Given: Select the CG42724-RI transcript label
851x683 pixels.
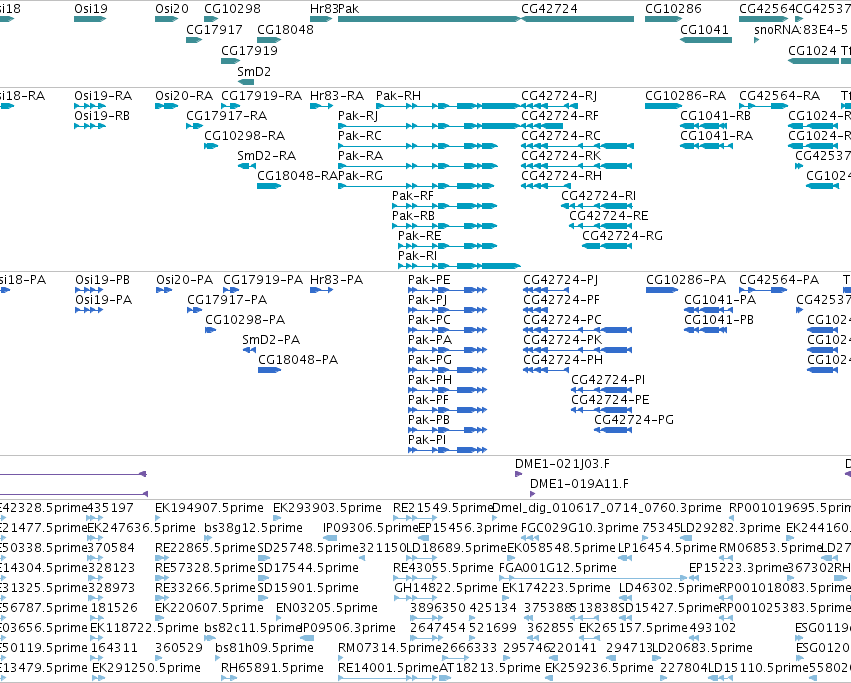Looking at the screenshot, I should [599, 196].
